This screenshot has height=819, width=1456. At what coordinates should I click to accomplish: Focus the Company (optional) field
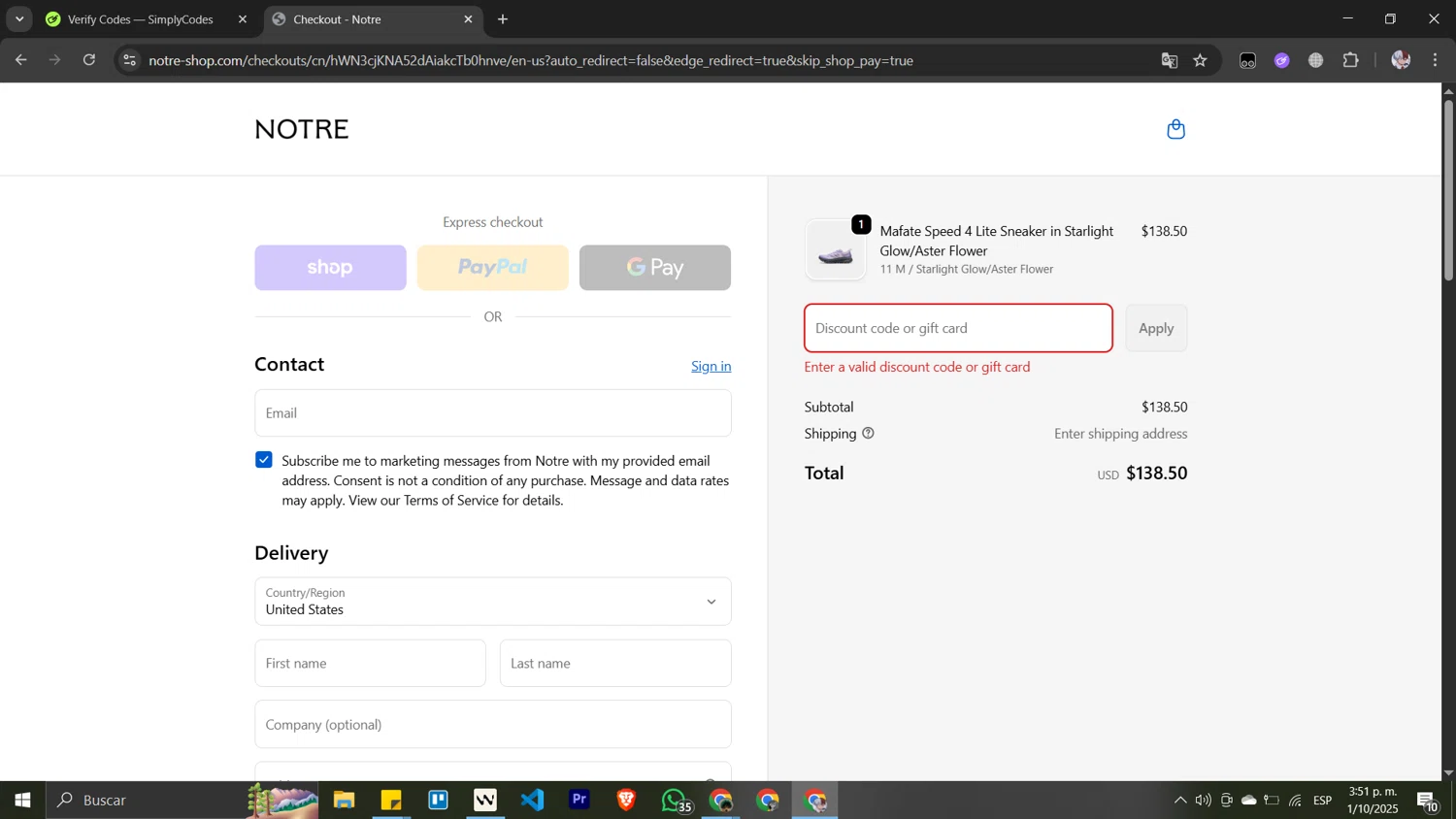[493, 725]
